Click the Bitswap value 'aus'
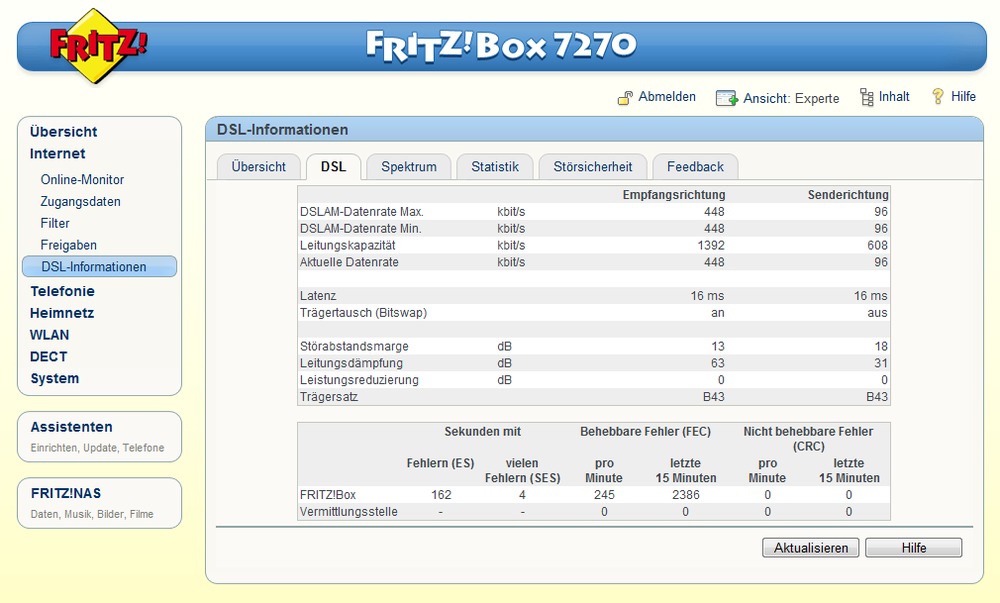The image size is (1000, 603). pos(878,313)
